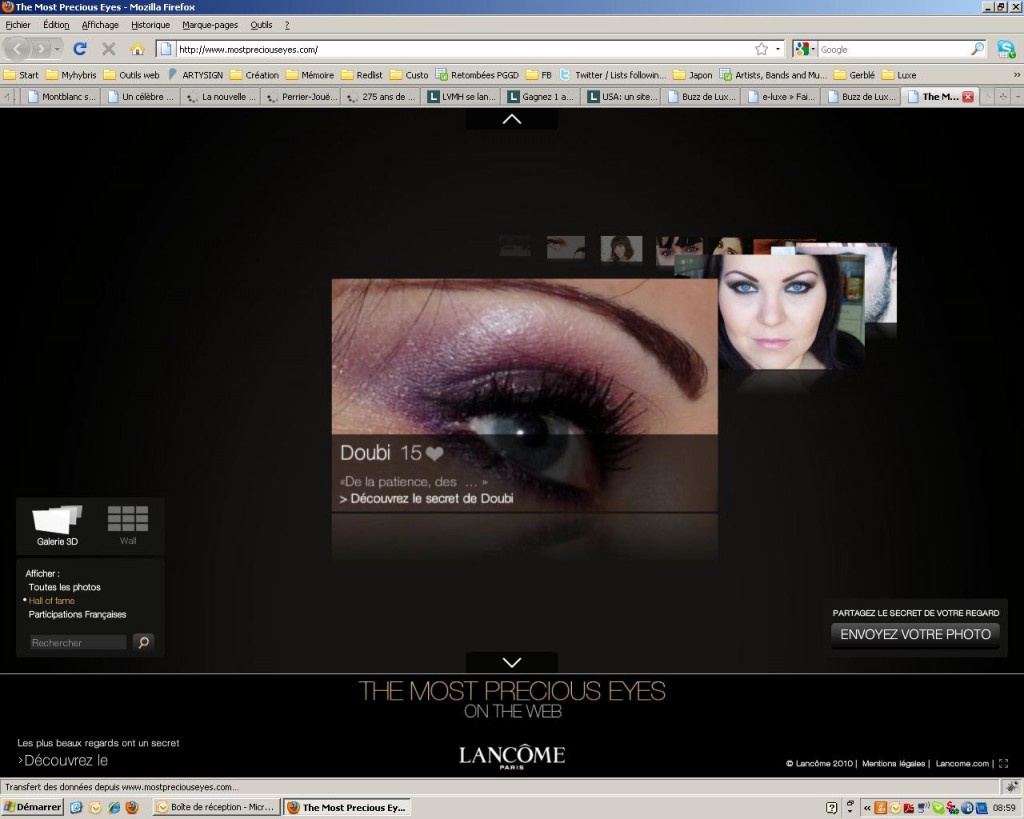Open the address bar history dropdown
Screen dimensions: 1024x819
(778, 49)
